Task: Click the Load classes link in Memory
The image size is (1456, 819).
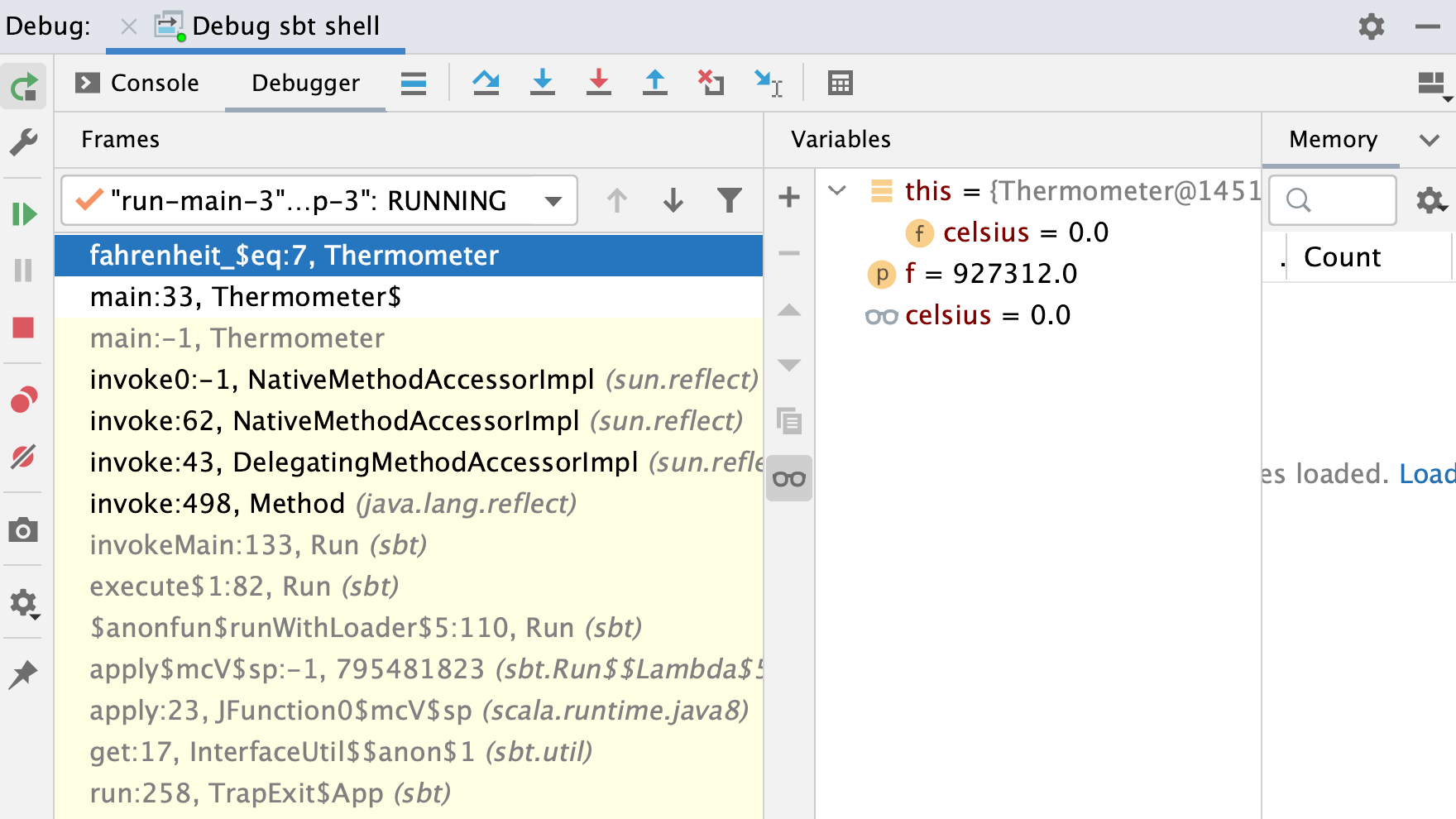Action: tap(1427, 474)
